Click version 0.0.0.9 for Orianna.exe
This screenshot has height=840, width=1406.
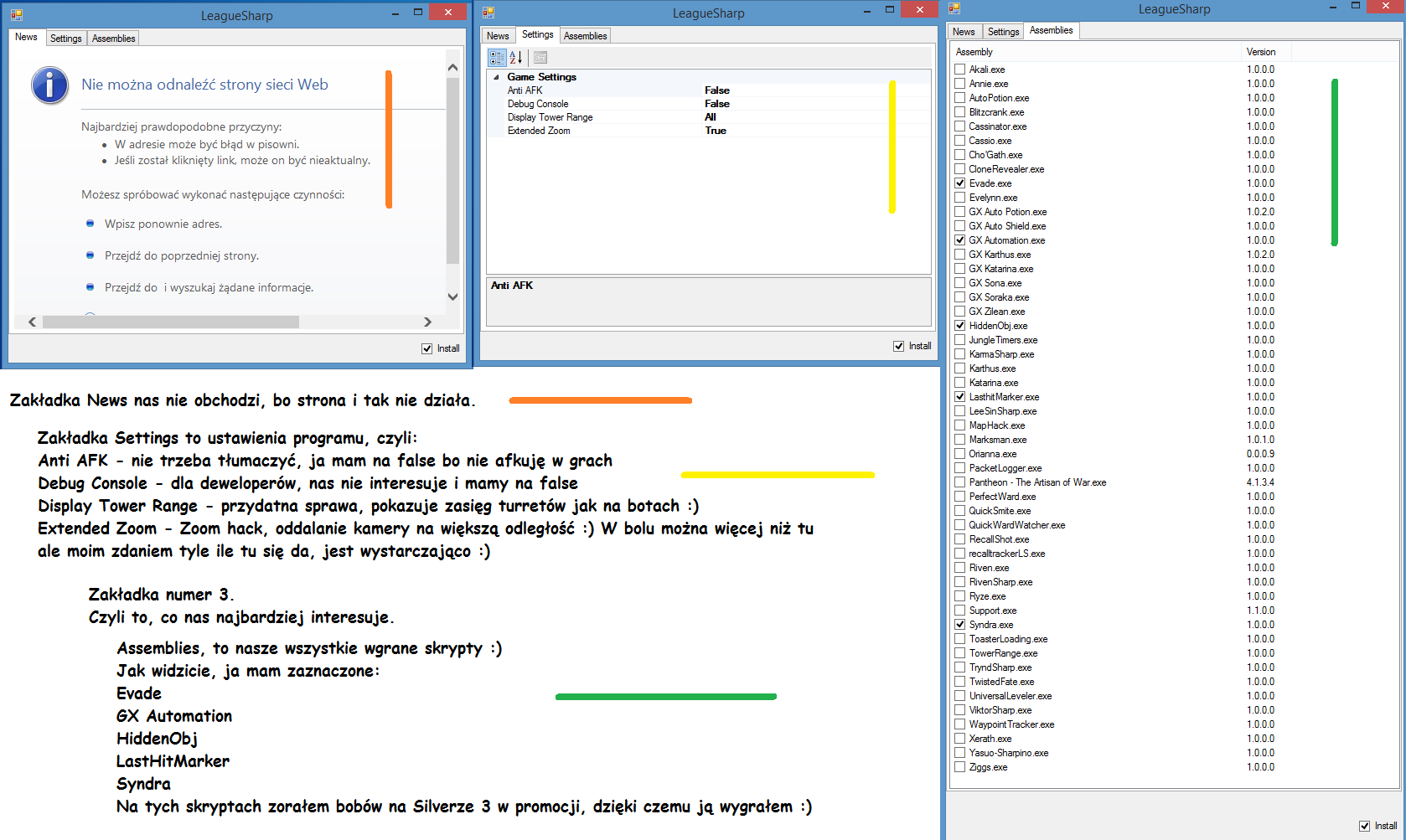tap(1260, 454)
